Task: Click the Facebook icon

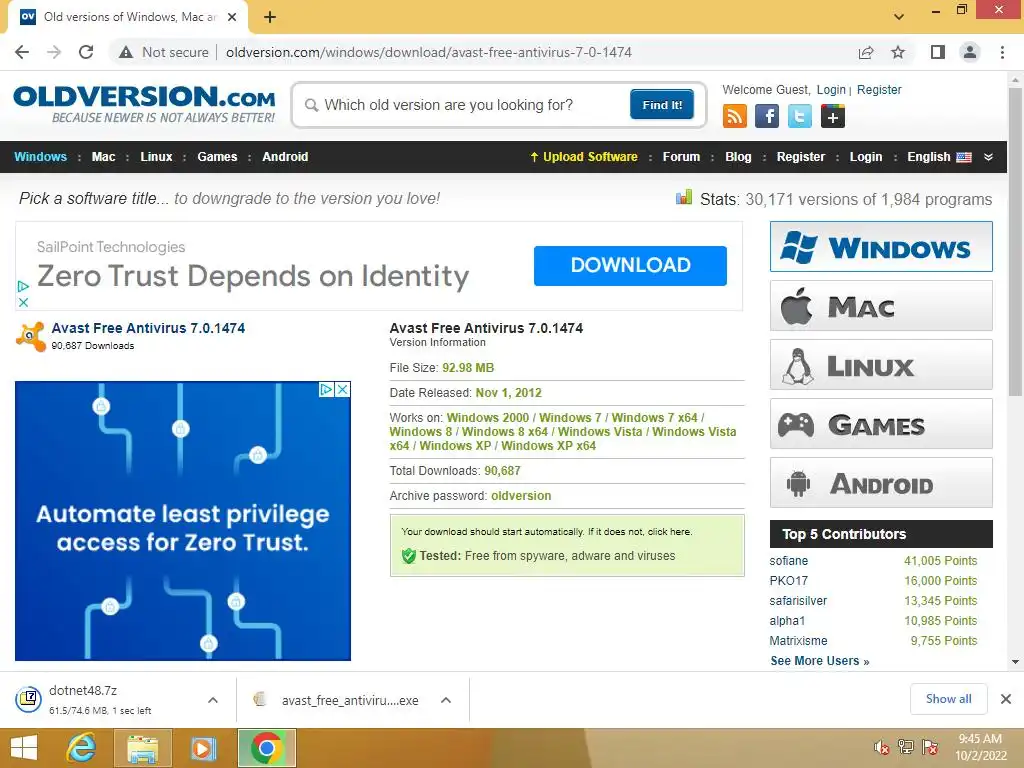Action: coord(767,116)
